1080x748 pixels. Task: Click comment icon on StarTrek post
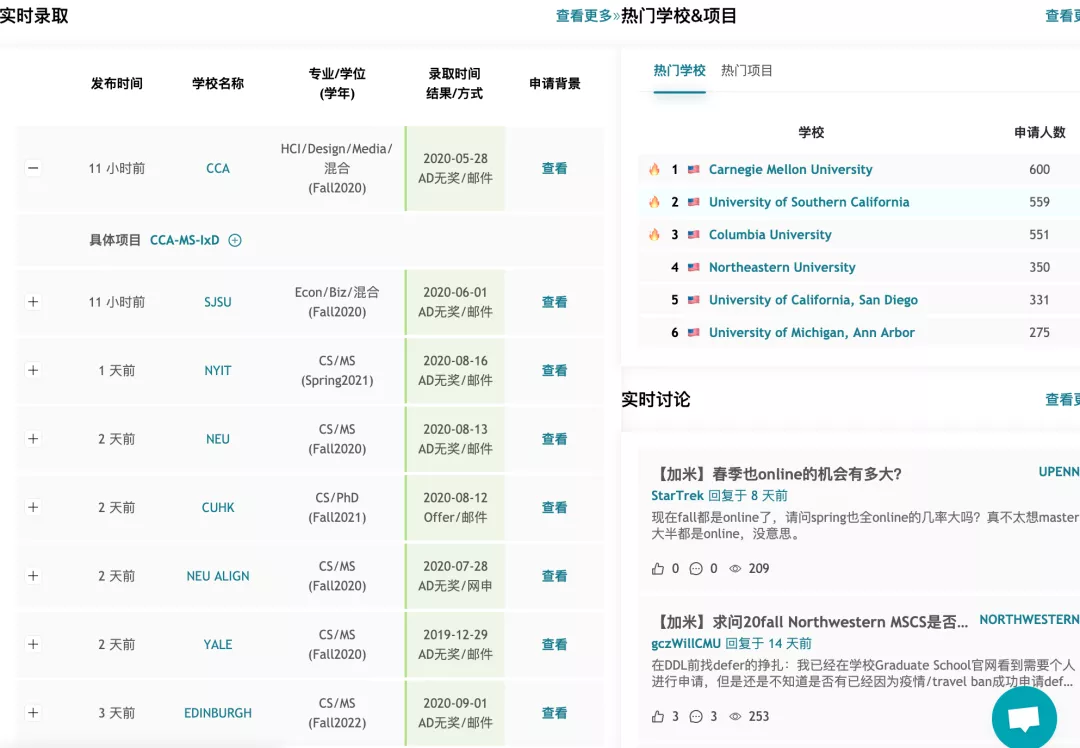(696, 569)
